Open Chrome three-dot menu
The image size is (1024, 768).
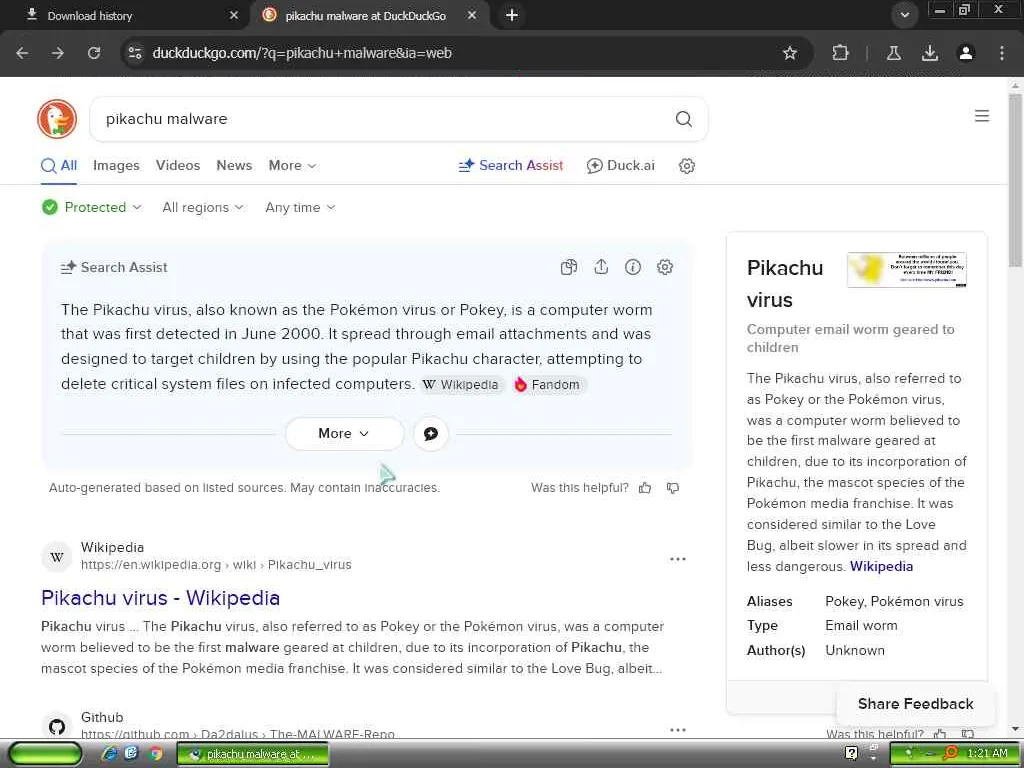(x=1002, y=53)
